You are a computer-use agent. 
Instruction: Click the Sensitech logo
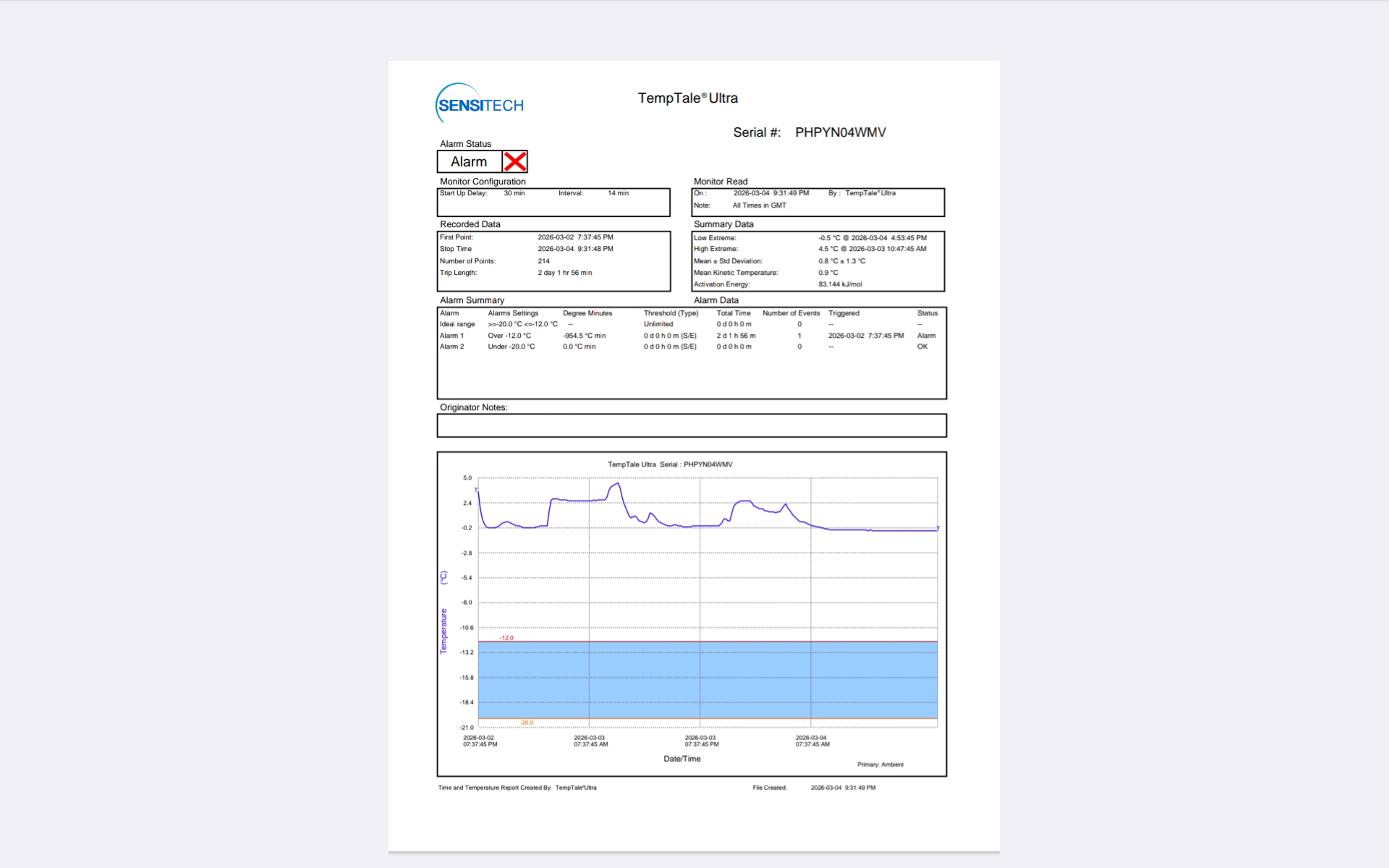pos(480,104)
